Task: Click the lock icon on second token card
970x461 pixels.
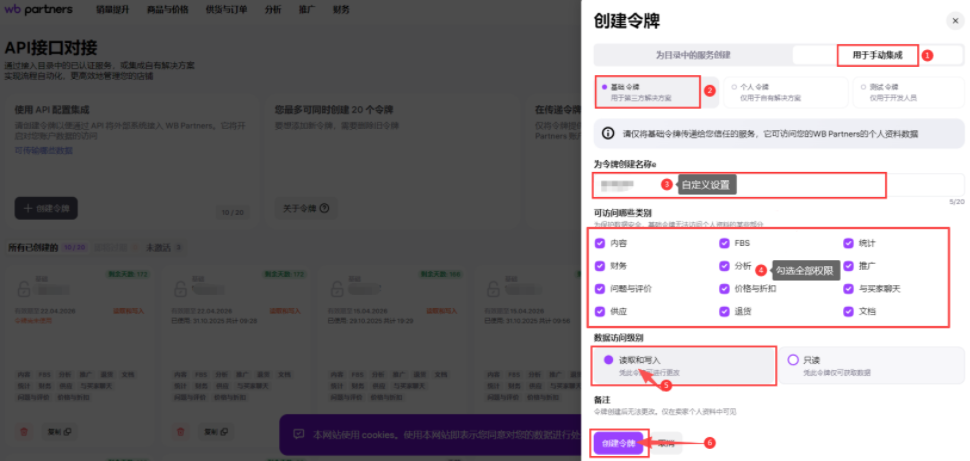Action: click(x=181, y=291)
